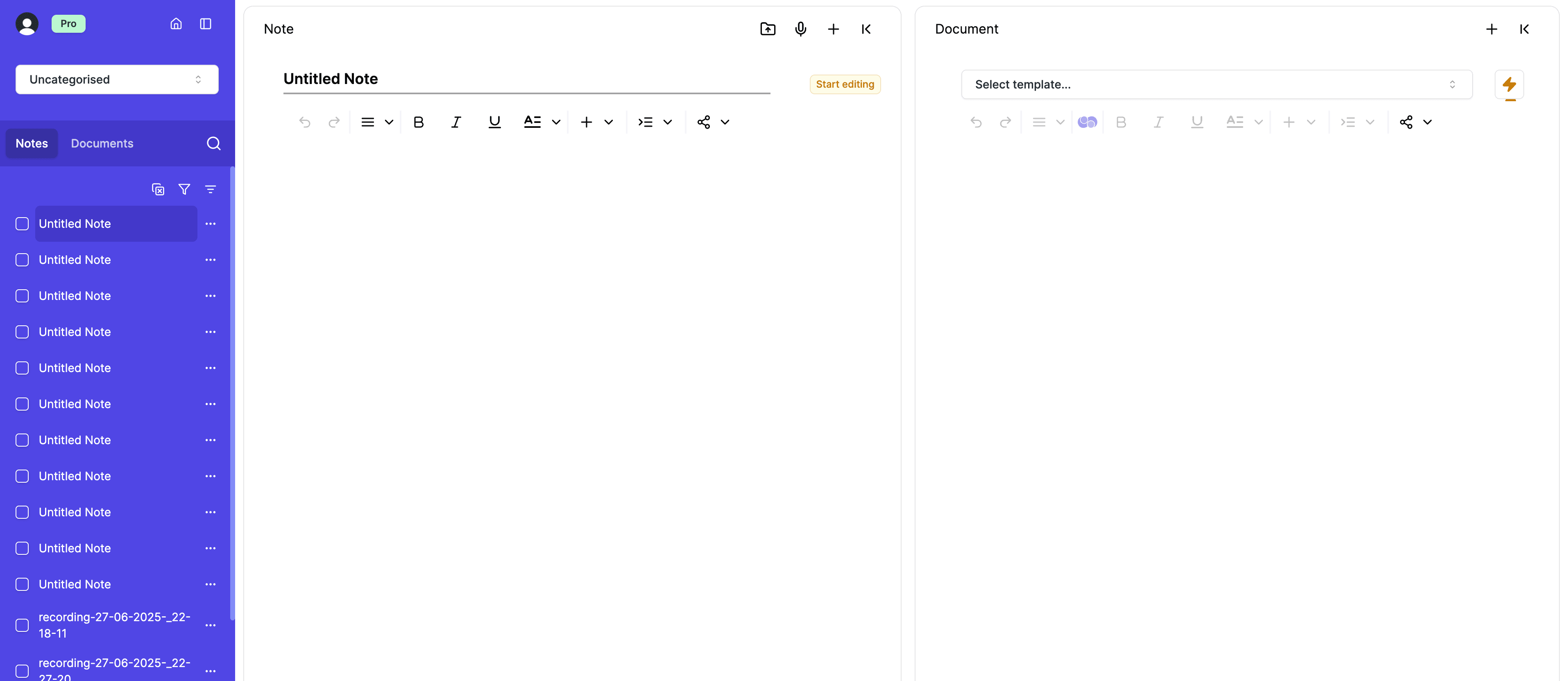Collapse the Document panel with arrow icon

(1524, 29)
